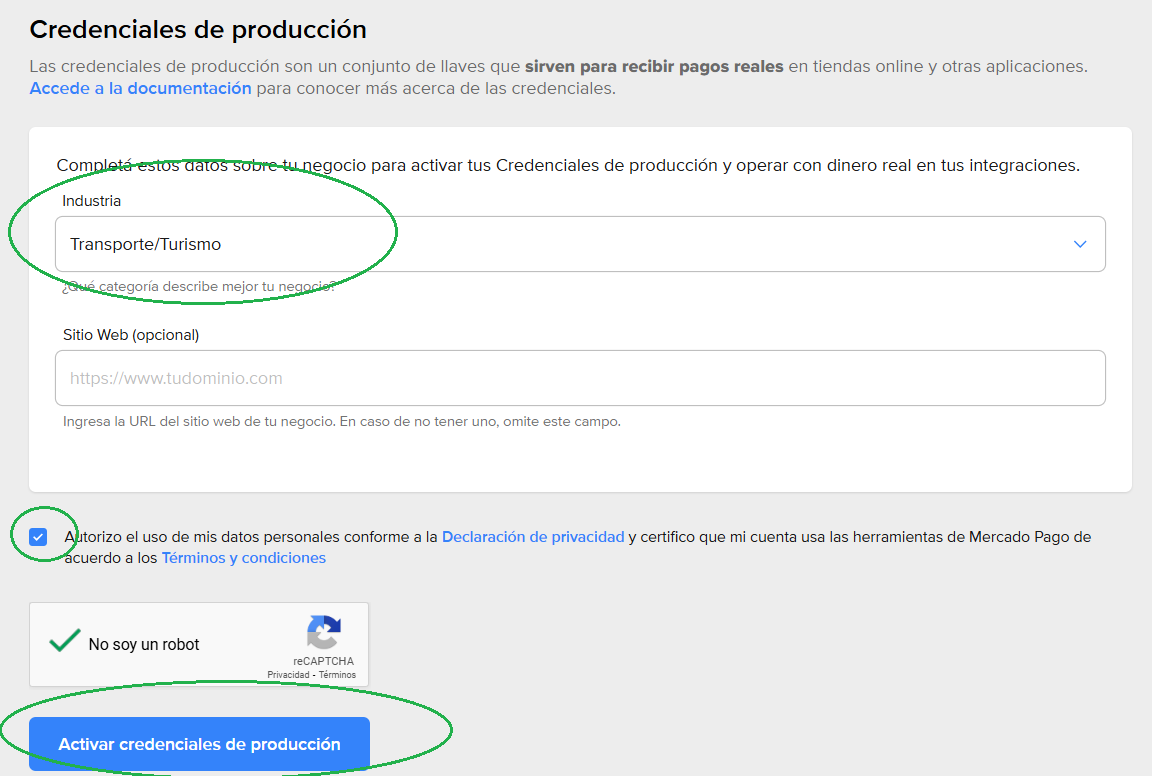Click the reCAPTCHA logo icon
The width and height of the screenshot is (1152, 776).
324,632
